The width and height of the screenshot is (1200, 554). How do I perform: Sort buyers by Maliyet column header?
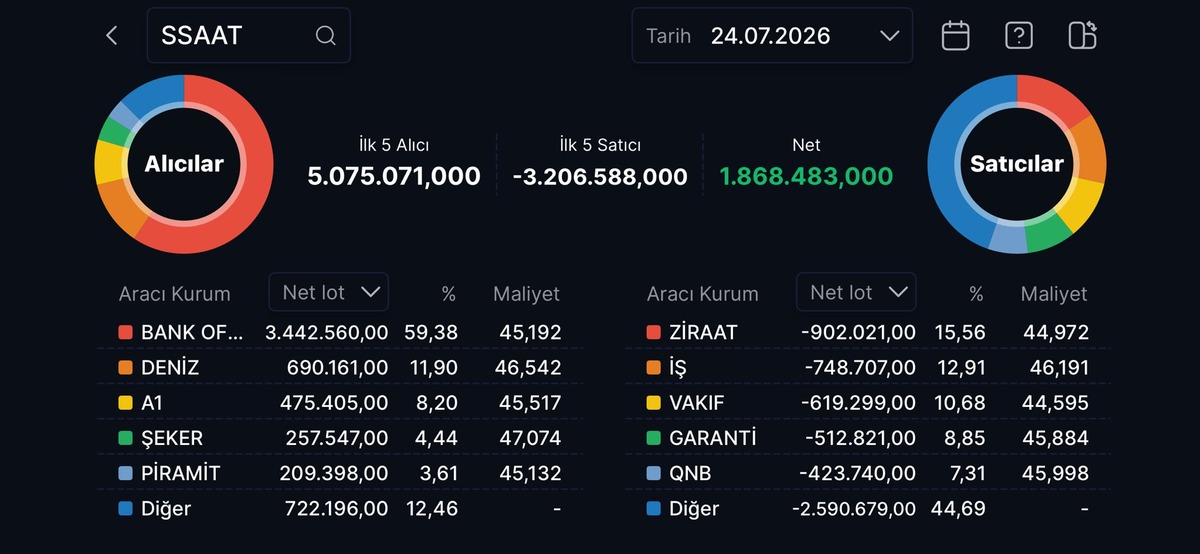(x=526, y=294)
